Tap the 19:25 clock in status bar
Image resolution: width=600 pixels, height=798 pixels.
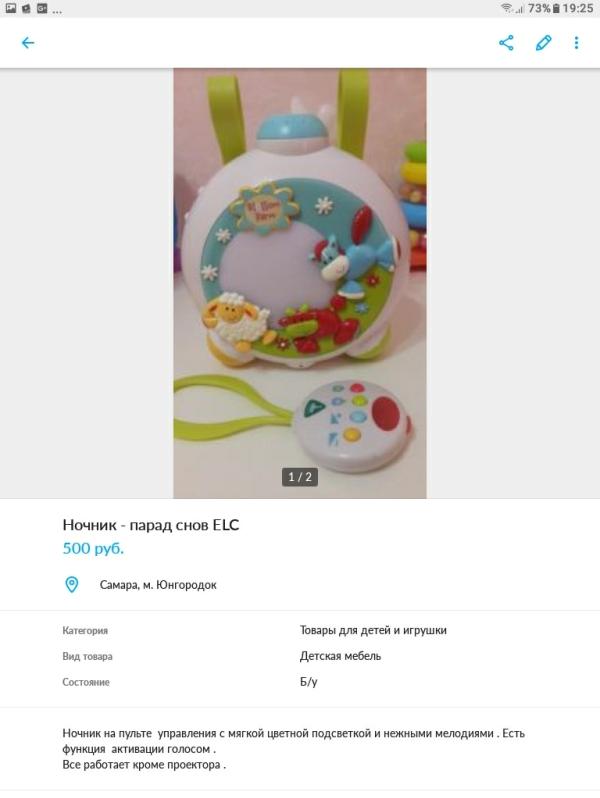[578, 8]
